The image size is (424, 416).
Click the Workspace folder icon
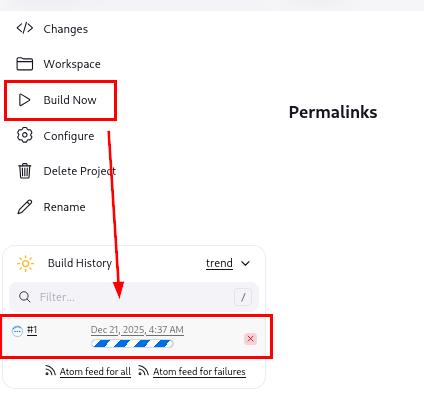25,64
